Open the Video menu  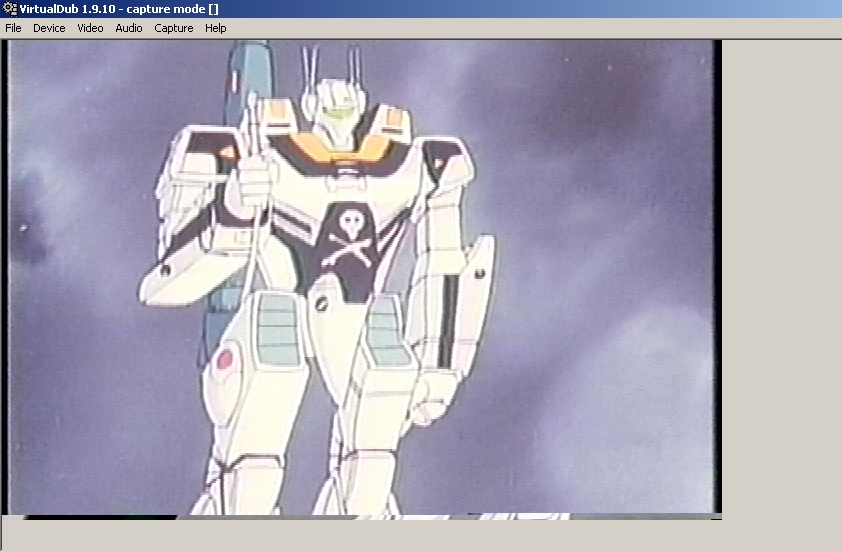coord(90,28)
